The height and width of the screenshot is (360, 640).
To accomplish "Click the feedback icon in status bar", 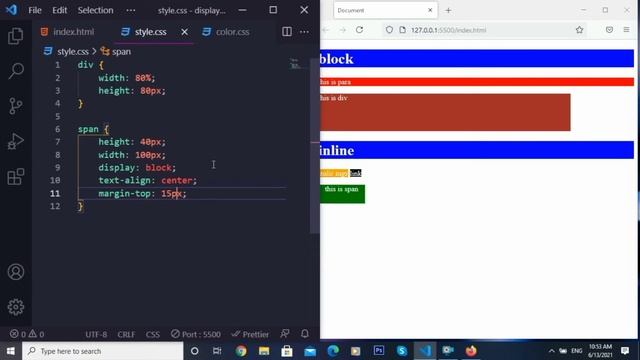I will pos(285,334).
